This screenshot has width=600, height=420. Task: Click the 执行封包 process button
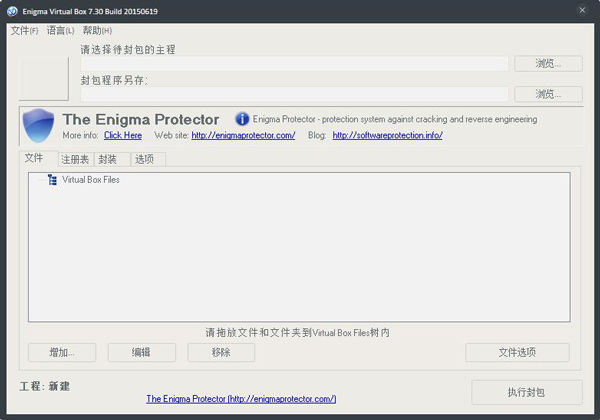click(527, 392)
